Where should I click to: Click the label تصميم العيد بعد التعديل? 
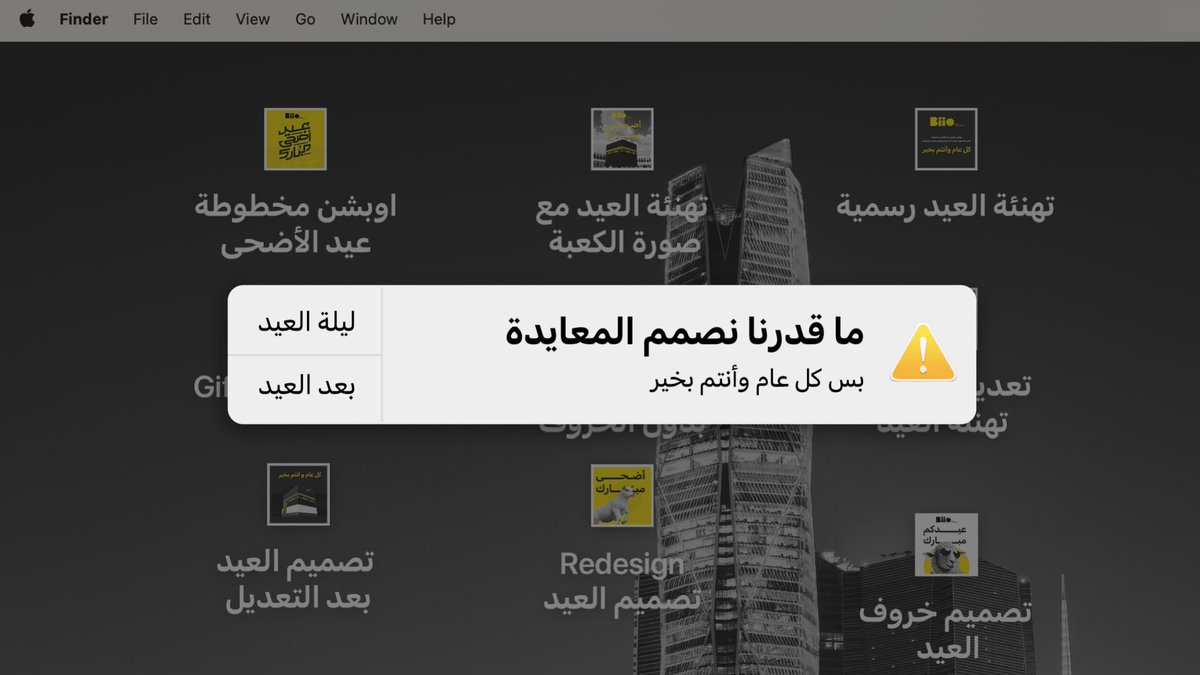point(296,580)
